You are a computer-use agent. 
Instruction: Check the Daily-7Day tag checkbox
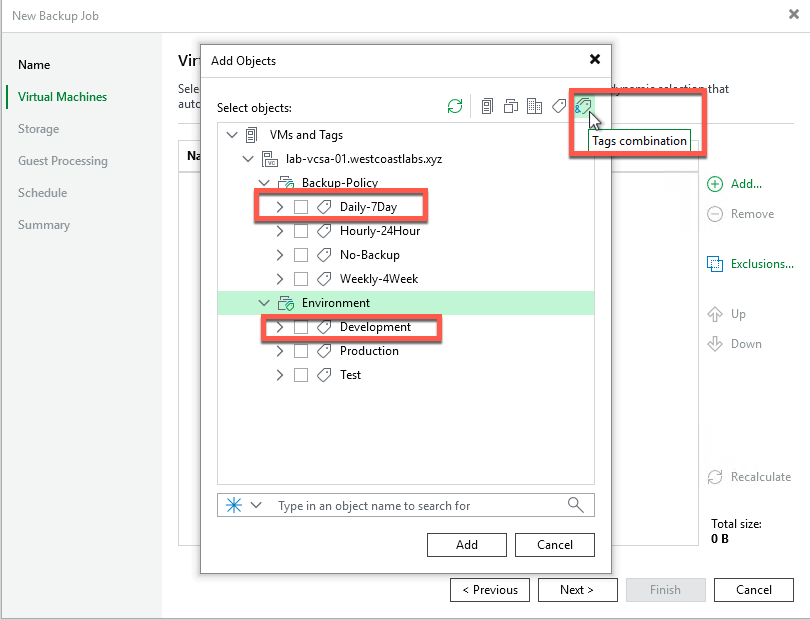(x=301, y=207)
